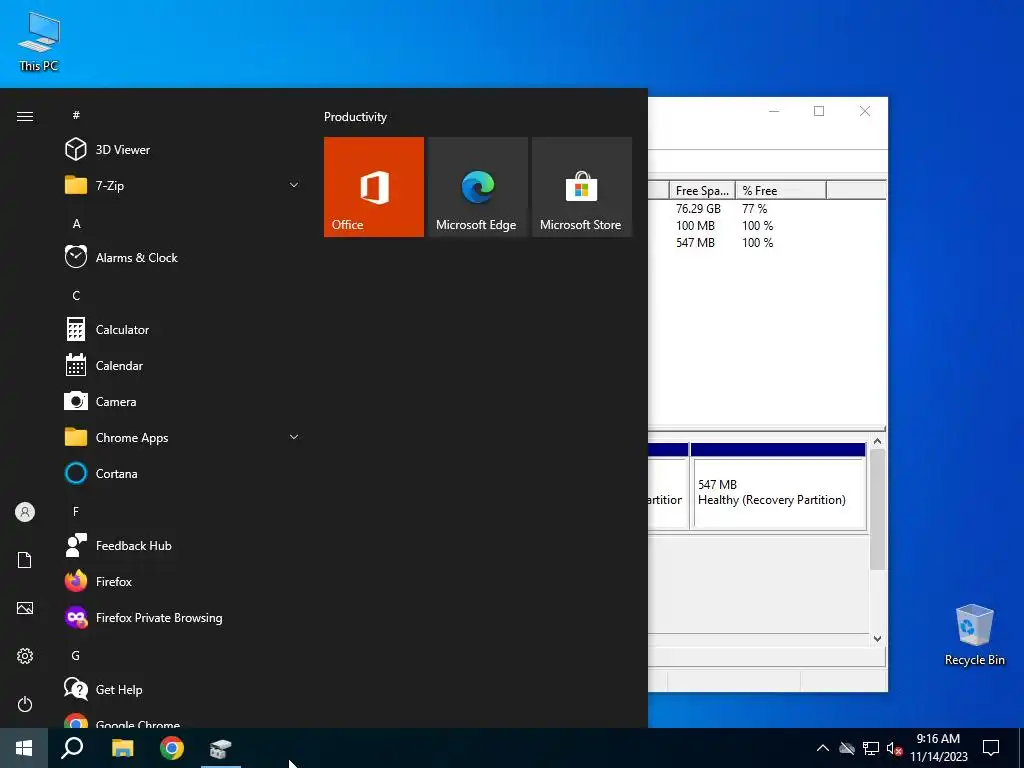Click the disk pane vertical scrollbar thumb
1024x768 pixels.
click(877, 509)
